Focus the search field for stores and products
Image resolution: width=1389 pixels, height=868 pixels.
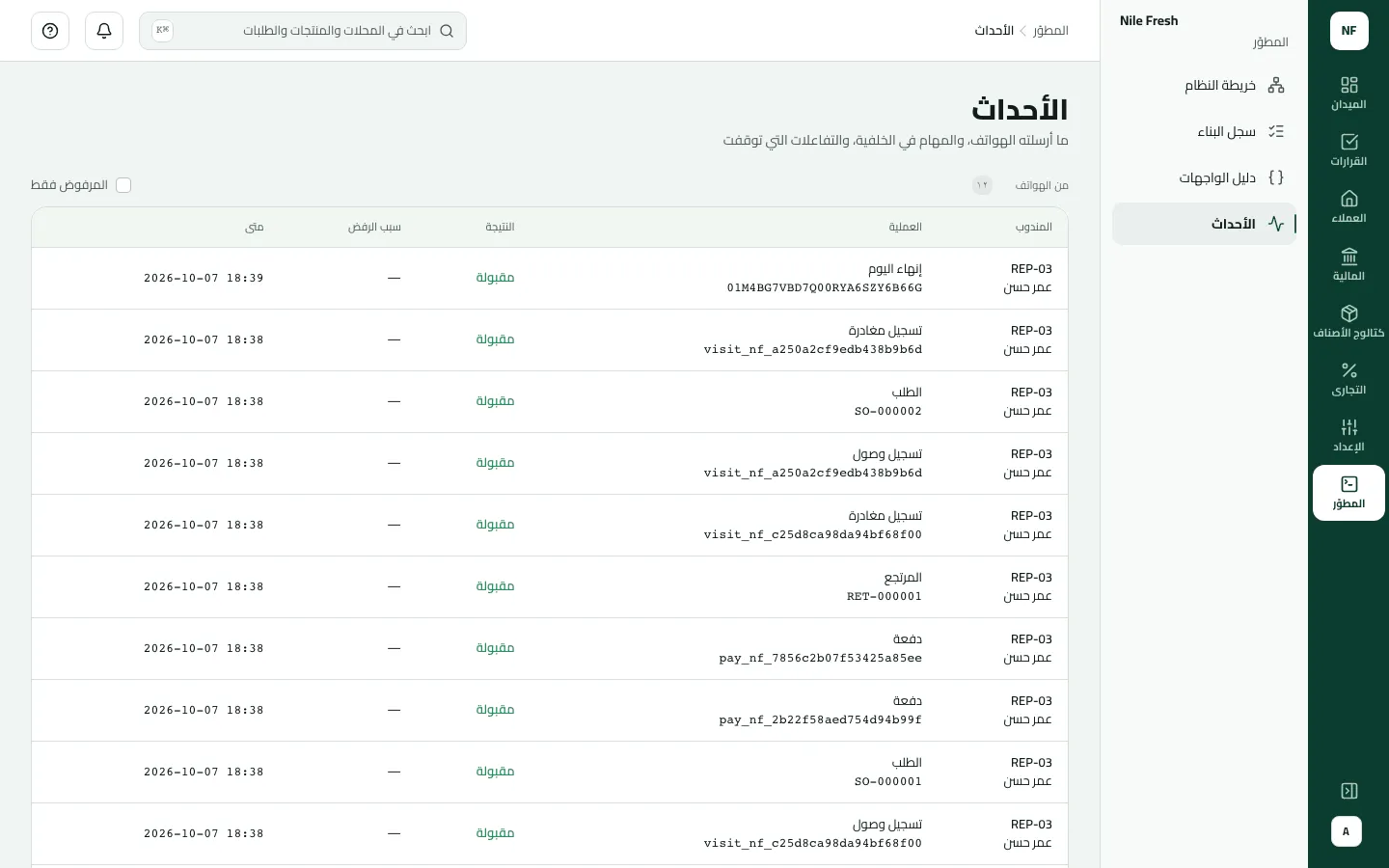coord(303,31)
